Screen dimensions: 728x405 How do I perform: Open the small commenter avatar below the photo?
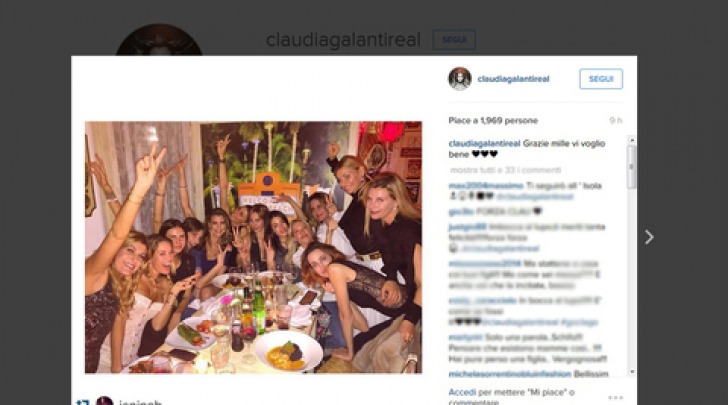104,401
